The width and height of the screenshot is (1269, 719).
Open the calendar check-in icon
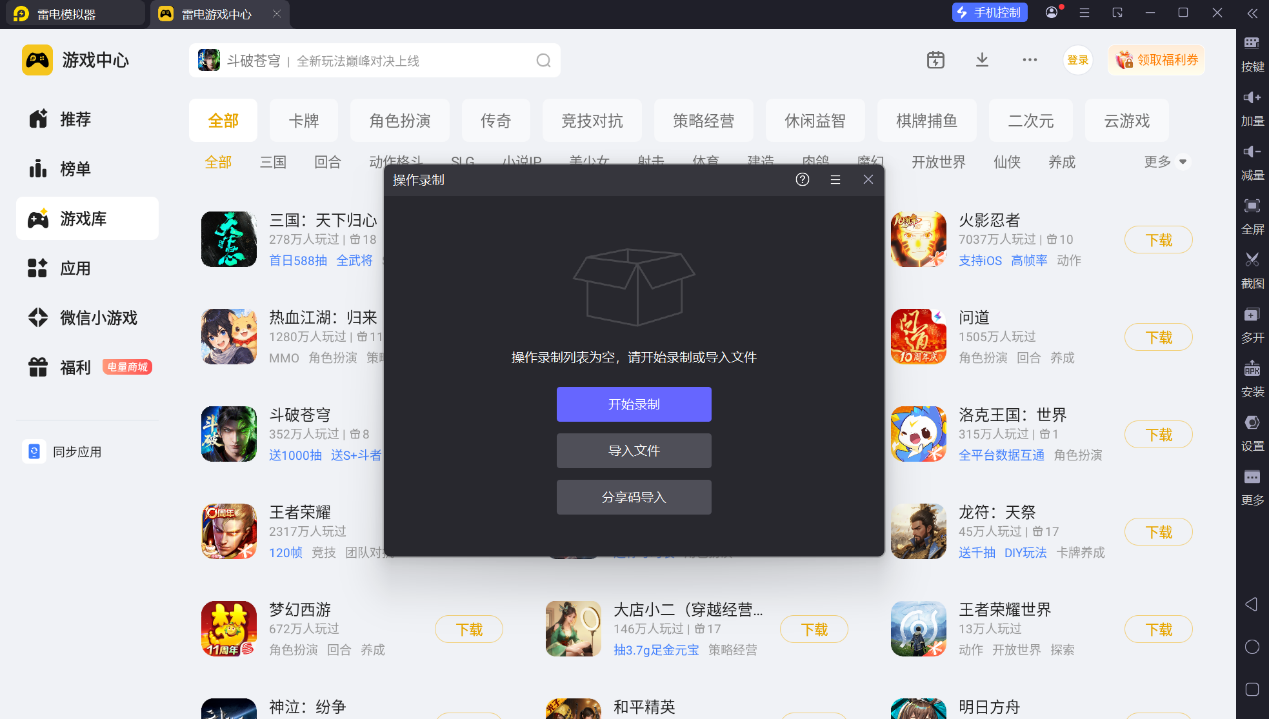pos(935,60)
